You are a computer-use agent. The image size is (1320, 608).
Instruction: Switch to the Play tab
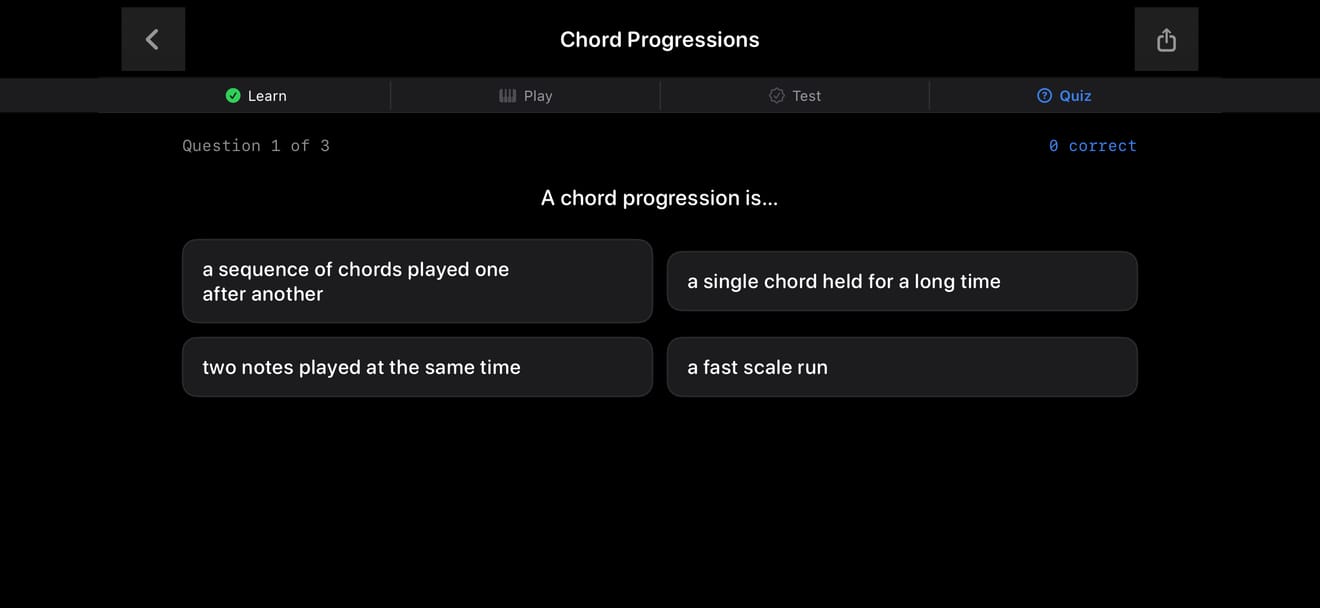click(525, 96)
